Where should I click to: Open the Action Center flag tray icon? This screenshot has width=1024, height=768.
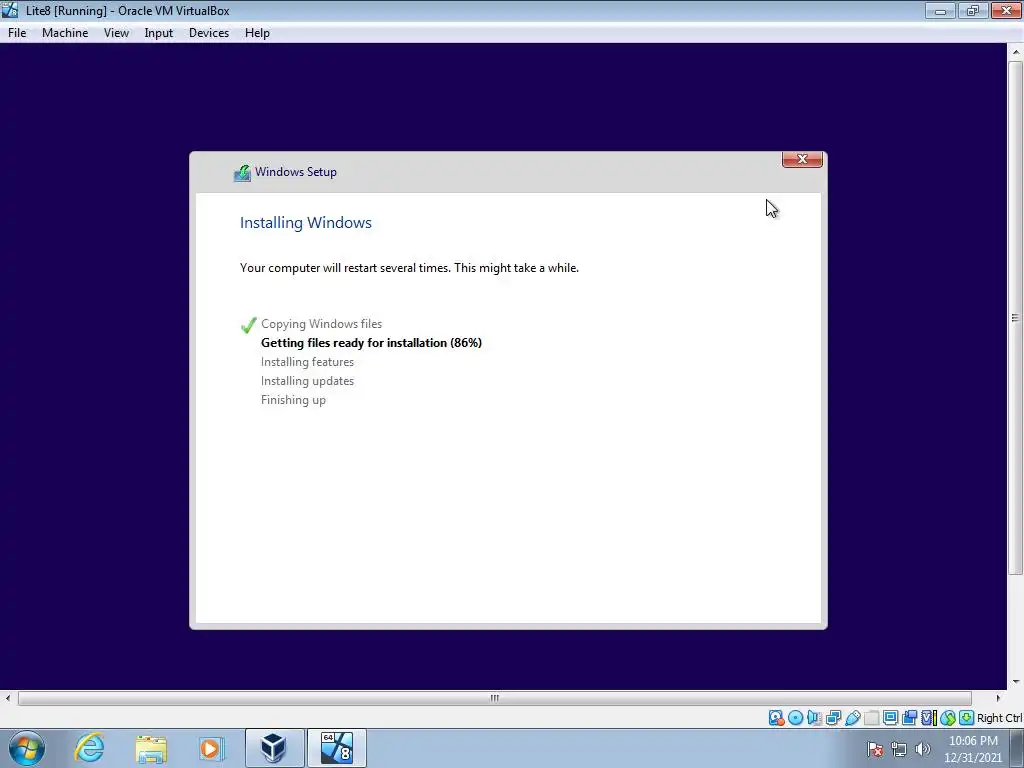click(x=875, y=749)
